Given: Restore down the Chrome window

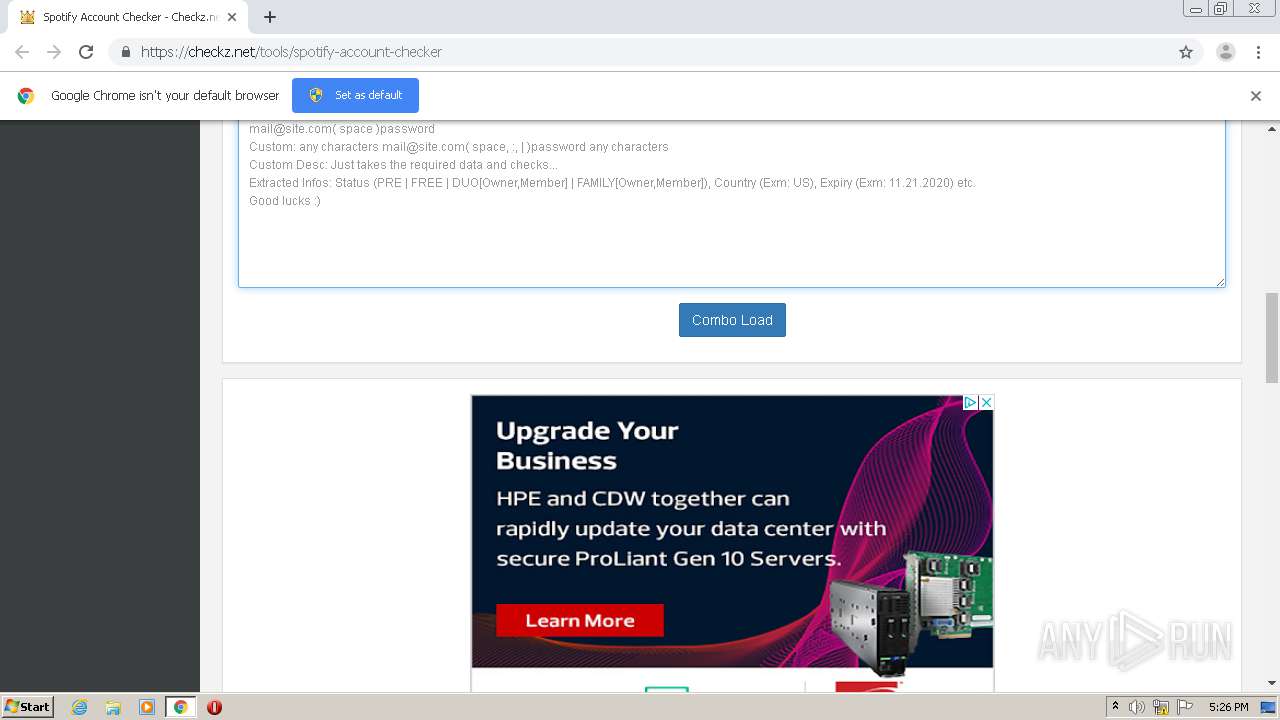Looking at the screenshot, I should 1221,9.
